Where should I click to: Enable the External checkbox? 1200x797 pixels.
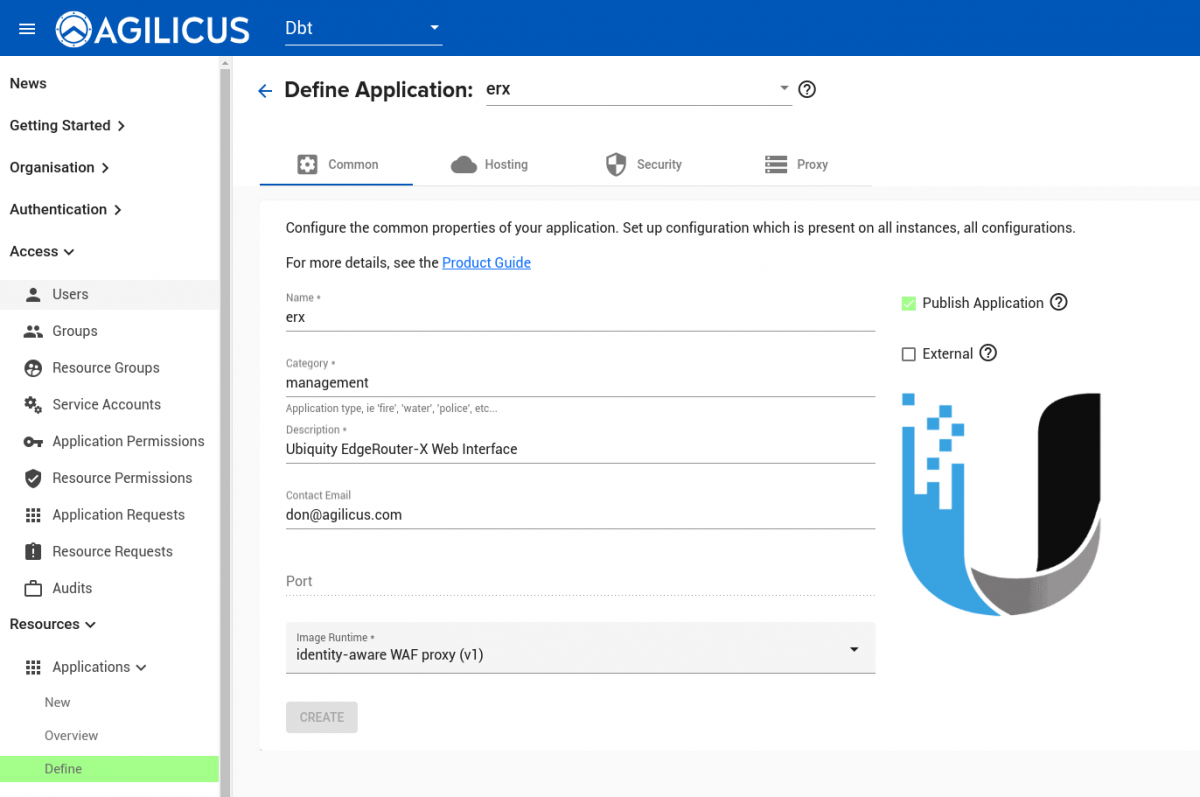pos(909,353)
